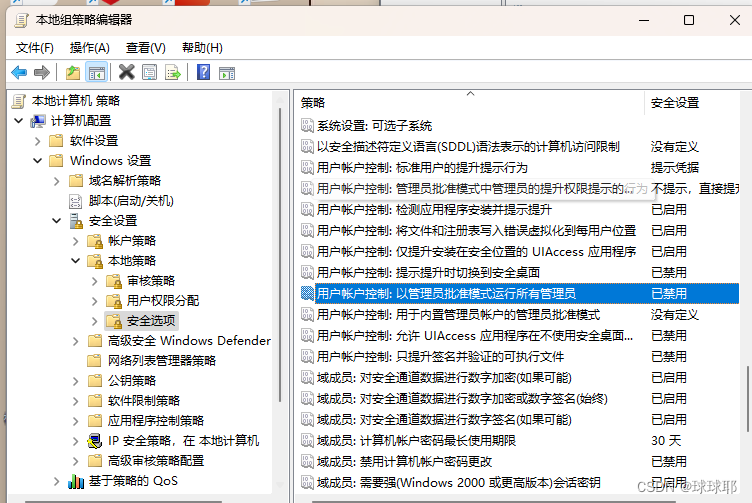Screen dimensions: 752x503
Task: Click policy icon for 系统设置: 可选子系统
Action: pos(307,126)
